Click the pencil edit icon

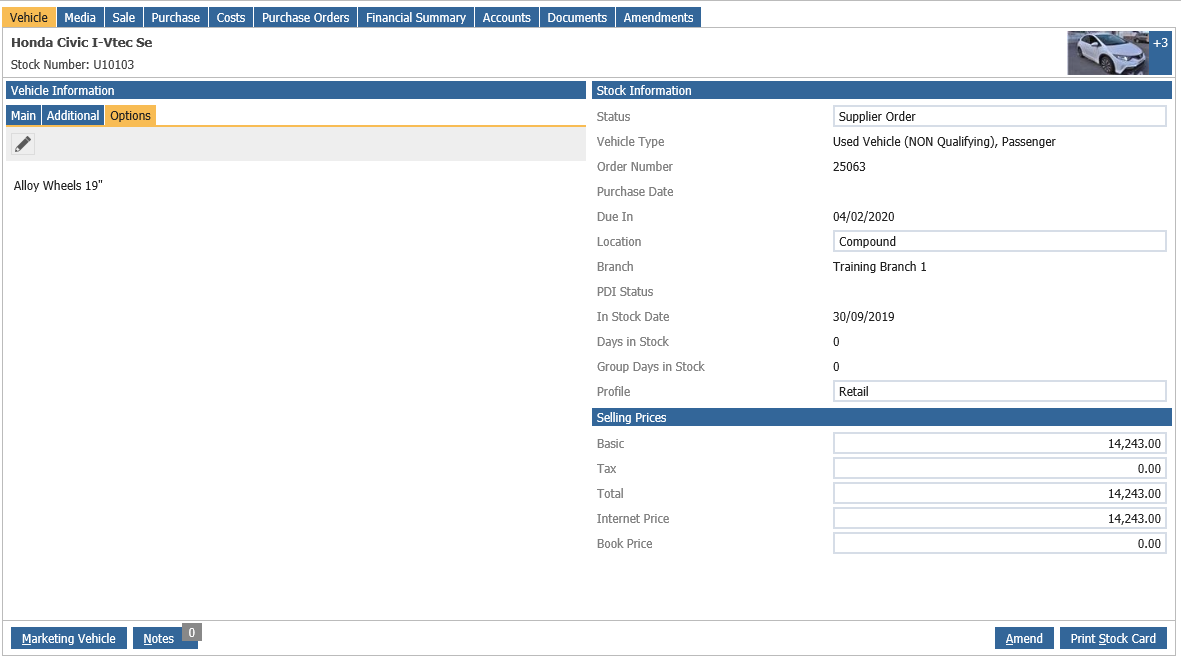23,144
